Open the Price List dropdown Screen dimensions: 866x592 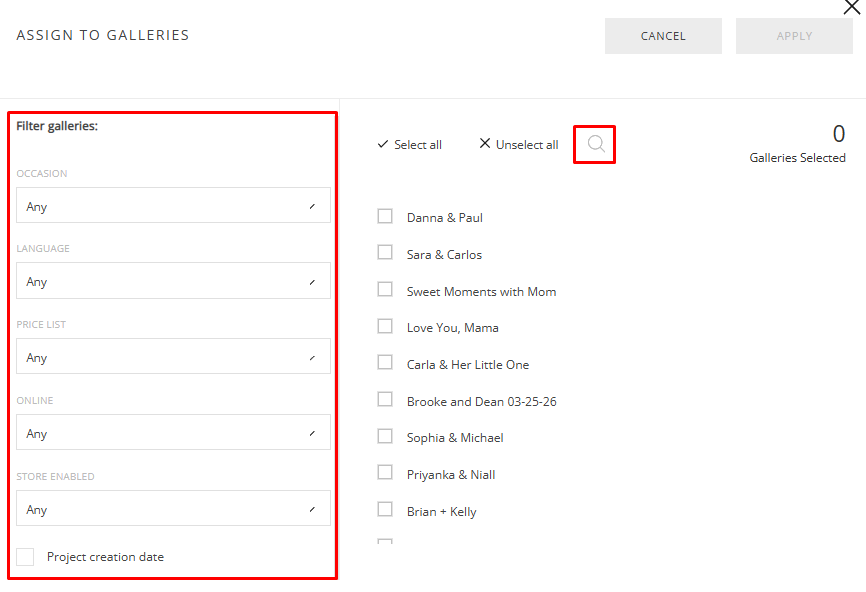click(173, 357)
